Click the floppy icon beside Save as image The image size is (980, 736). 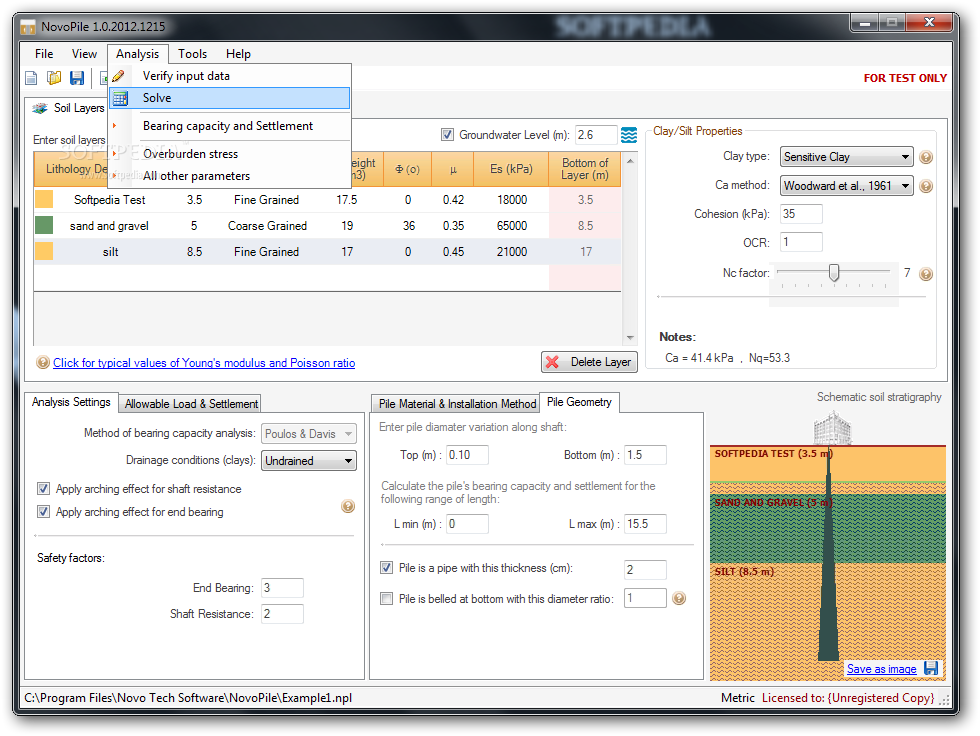931,668
